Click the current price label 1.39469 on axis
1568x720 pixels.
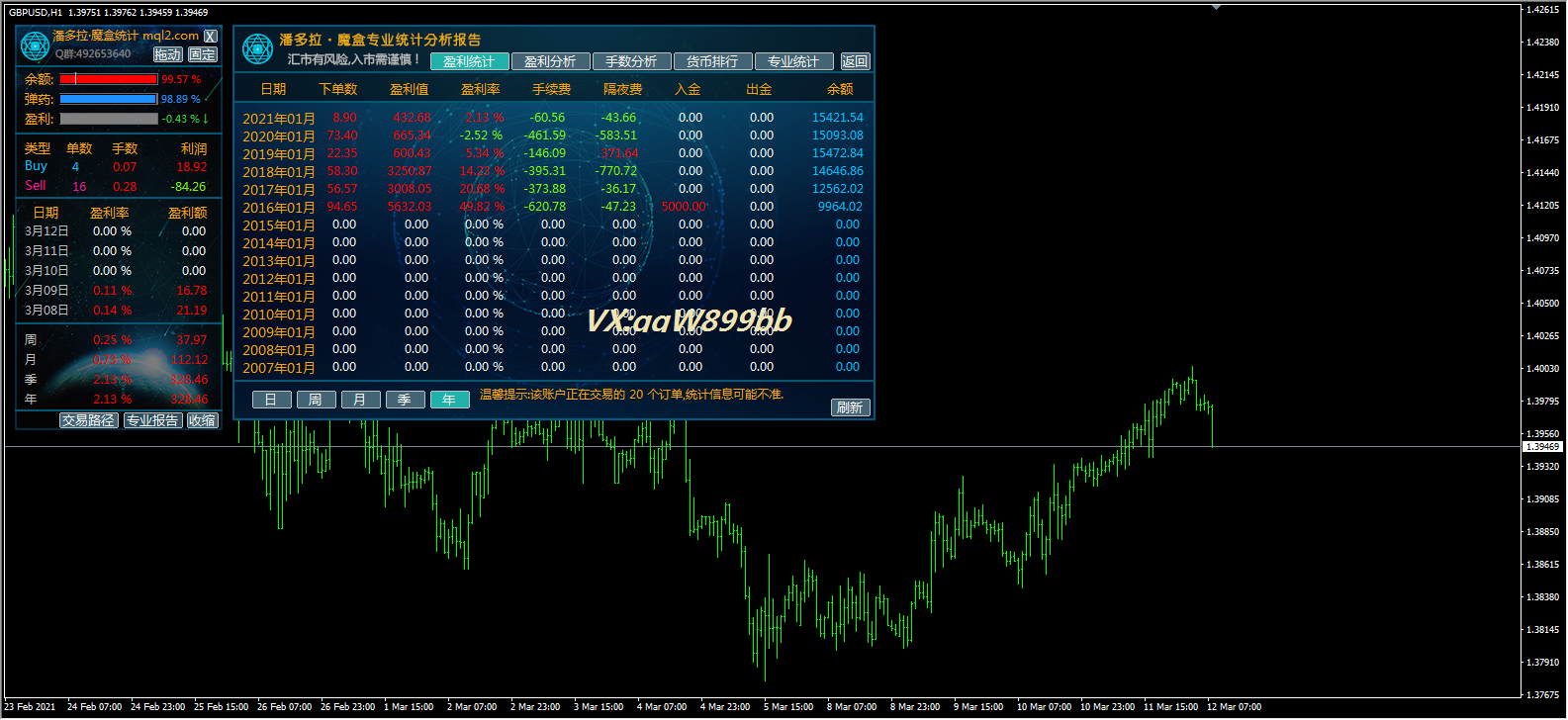[1543, 447]
